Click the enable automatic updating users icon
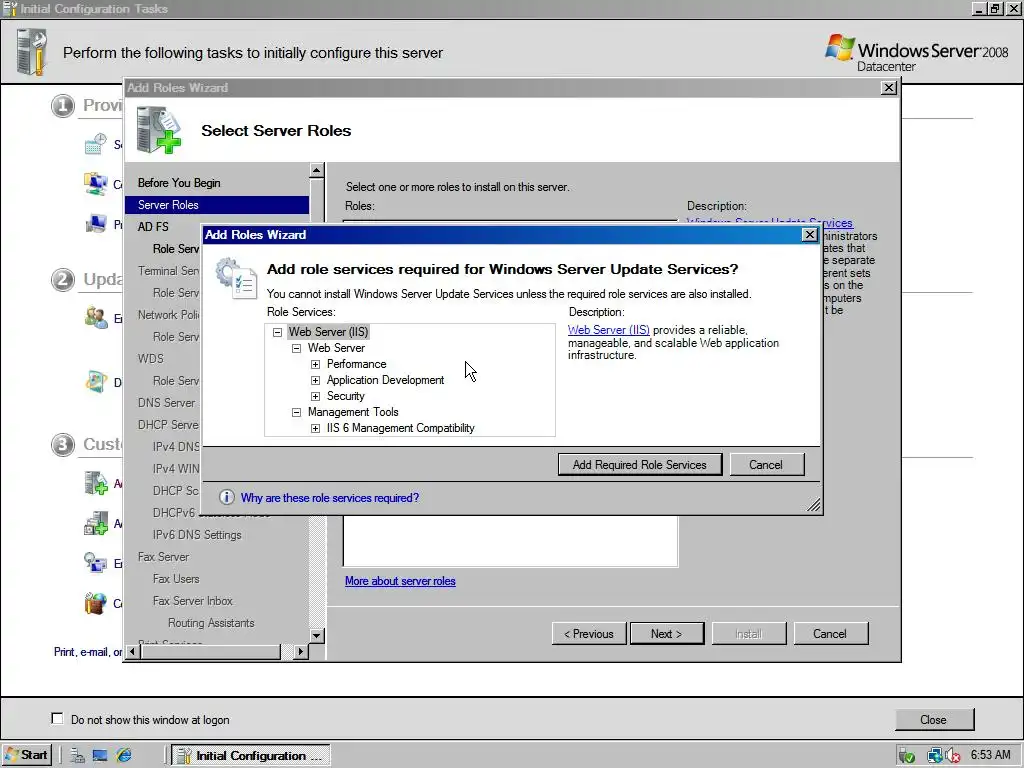The width and height of the screenshot is (1024, 768). [x=95, y=318]
